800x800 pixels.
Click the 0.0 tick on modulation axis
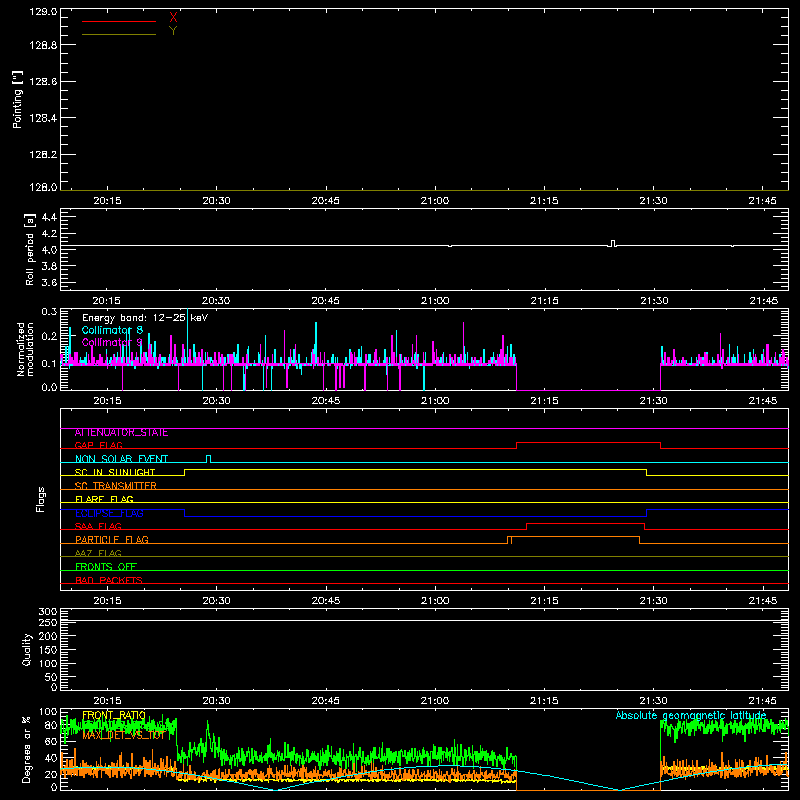49,387
